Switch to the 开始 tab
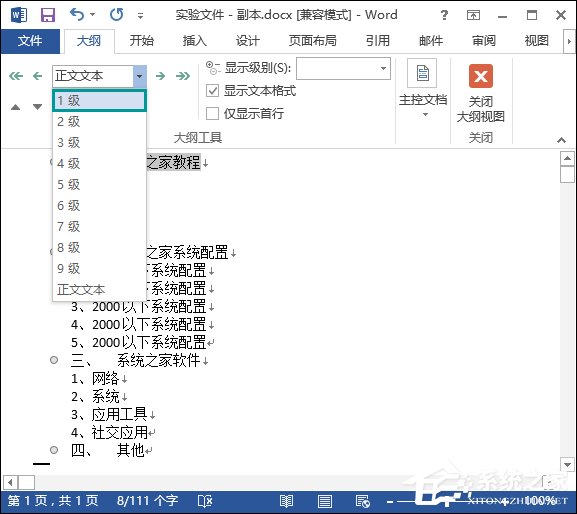577x514 pixels. click(x=141, y=40)
